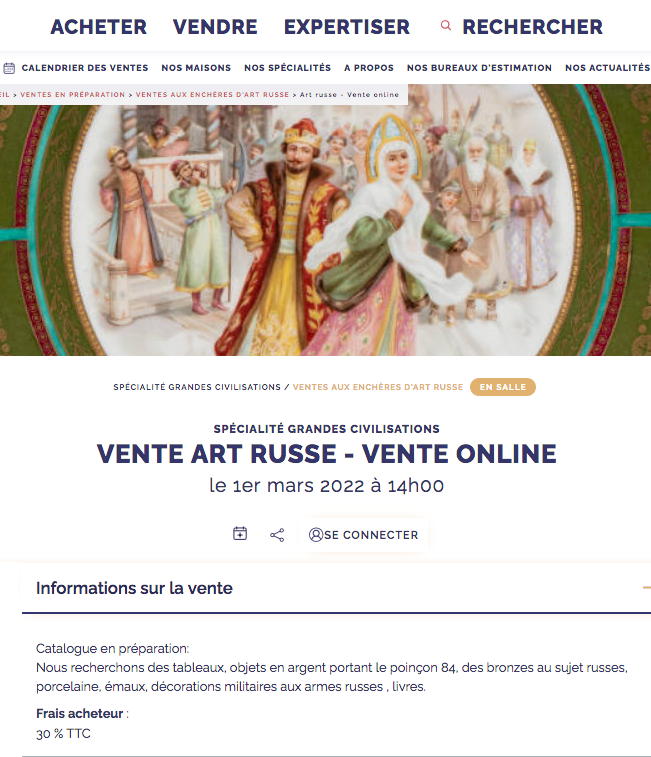Viewport: 651px width, 757px height.
Task: Click Rechercher in the top navigation
Action: pyautogui.click(x=532, y=27)
